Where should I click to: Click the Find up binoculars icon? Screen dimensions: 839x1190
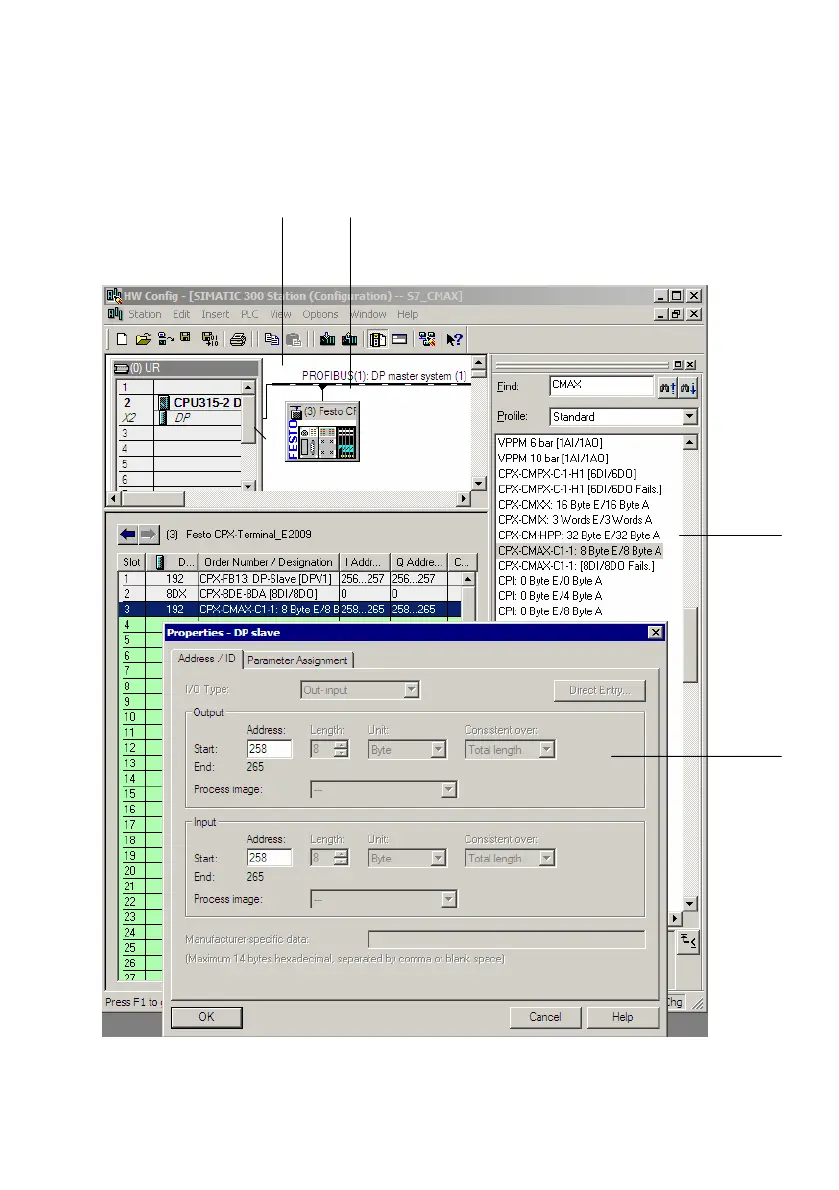tap(668, 388)
